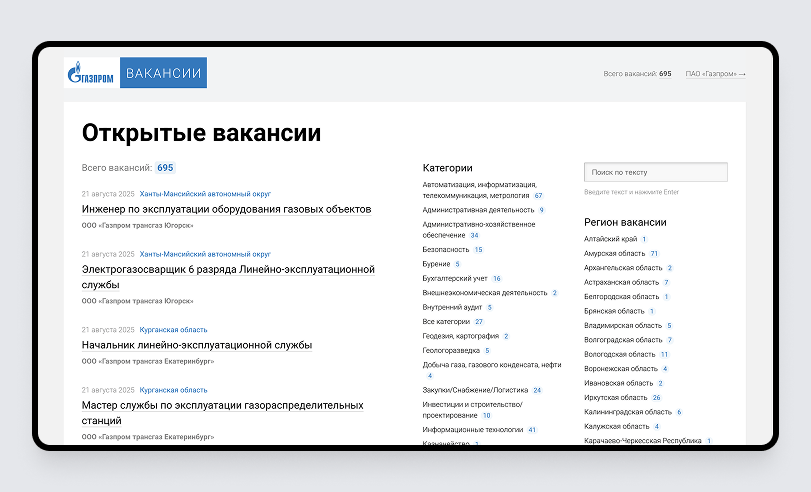The image size is (811, 492).
Task: Click ООО «Газпром трансгаз Югорск» under Инженер vacancy
Action: point(138,226)
